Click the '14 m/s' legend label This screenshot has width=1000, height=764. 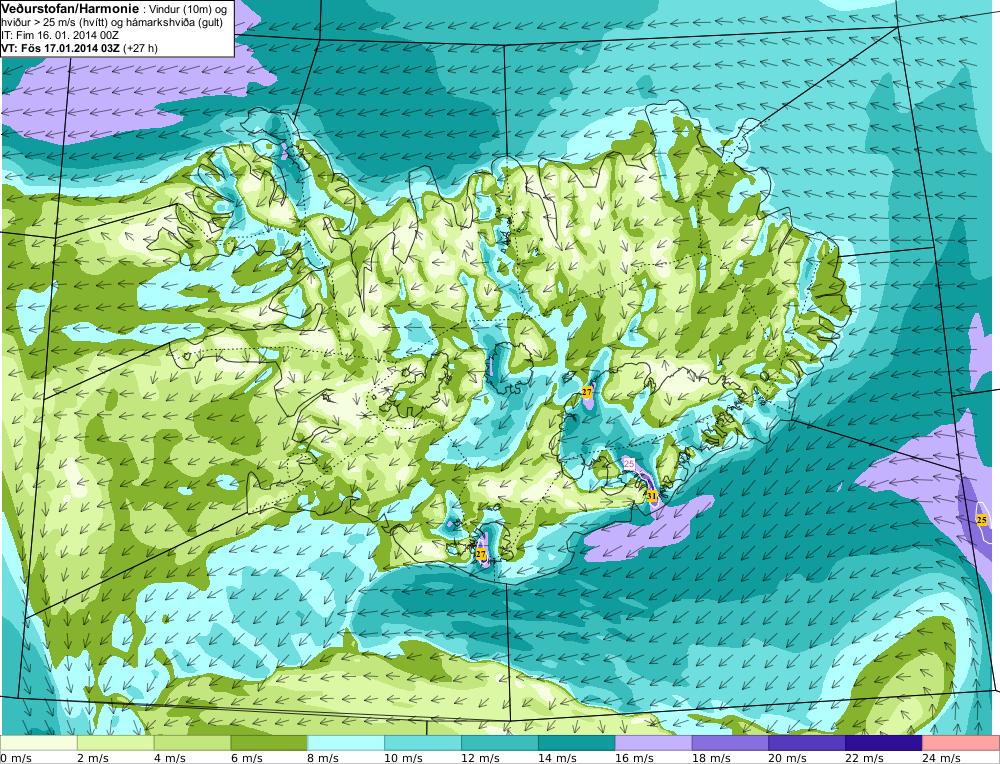click(557, 758)
